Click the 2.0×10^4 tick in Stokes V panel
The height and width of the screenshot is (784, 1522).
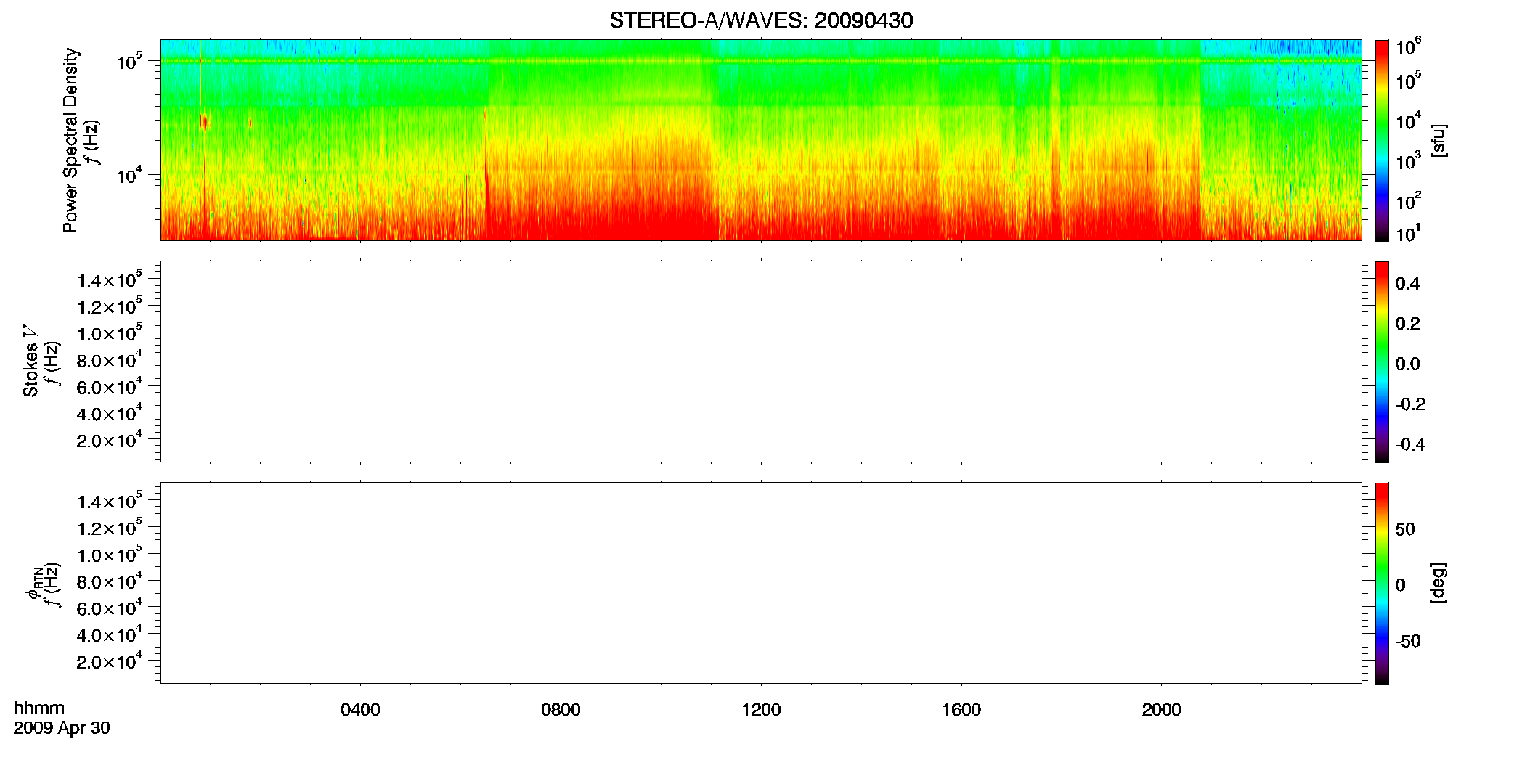pos(109,441)
